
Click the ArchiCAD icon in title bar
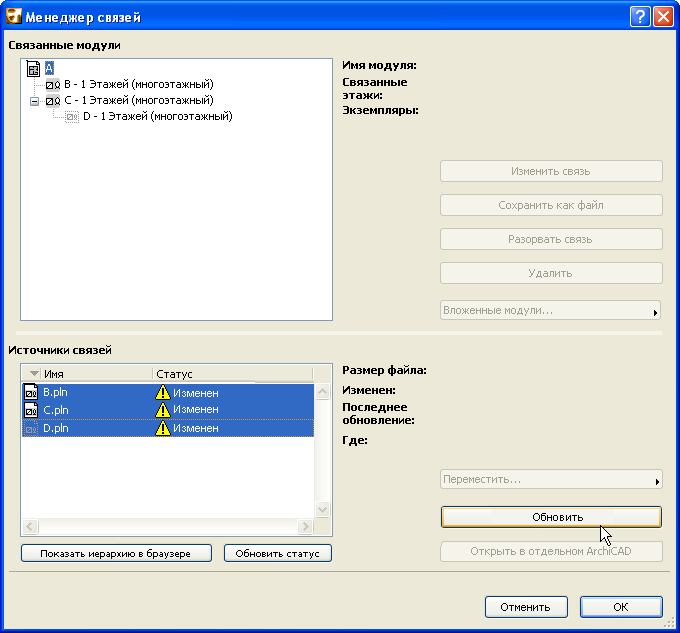pos(13,16)
